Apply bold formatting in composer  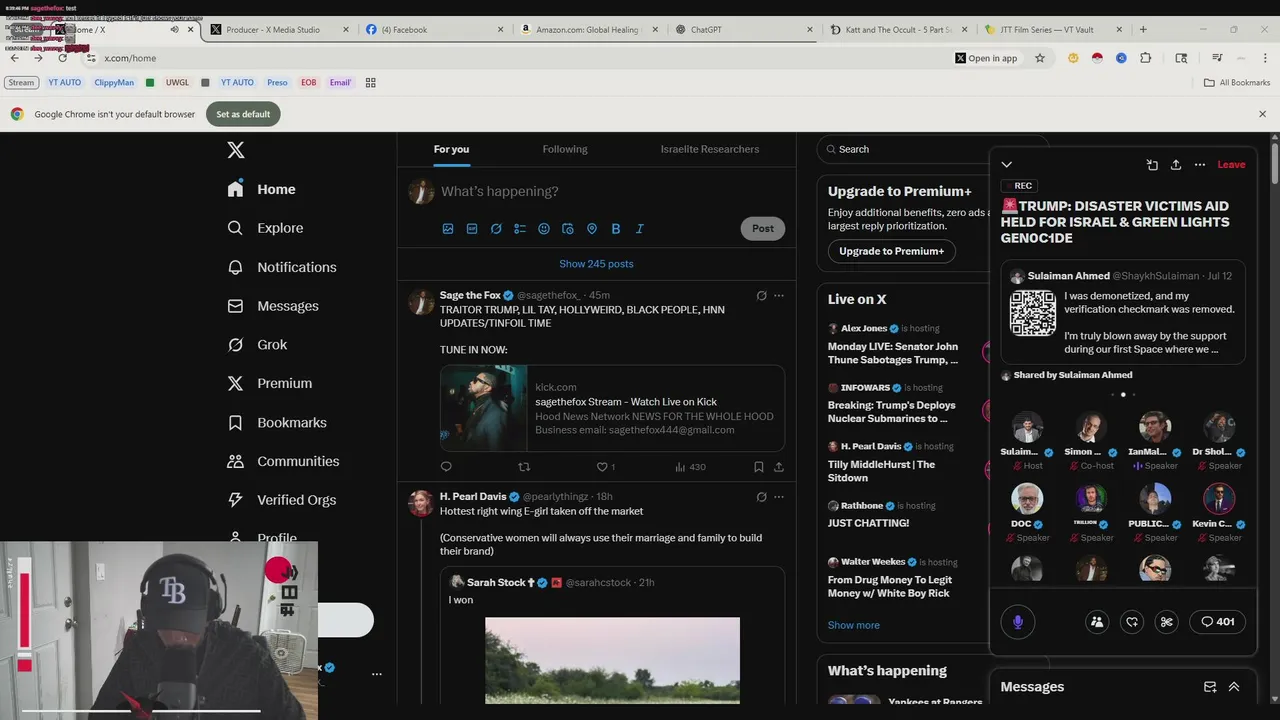click(616, 229)
